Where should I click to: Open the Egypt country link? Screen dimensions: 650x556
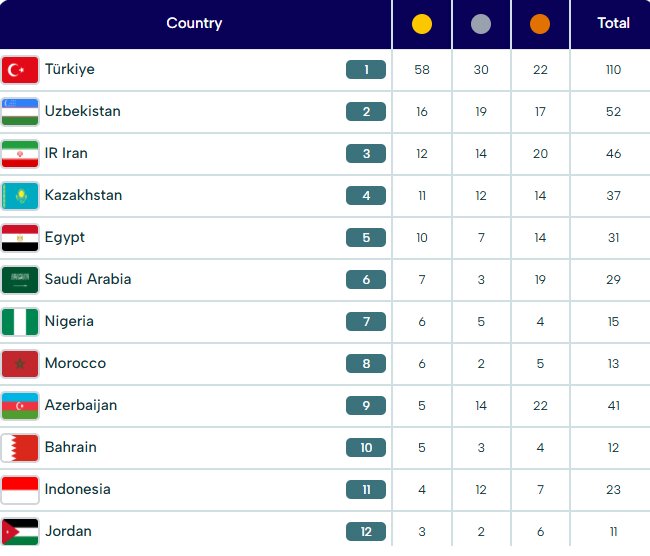65,238
